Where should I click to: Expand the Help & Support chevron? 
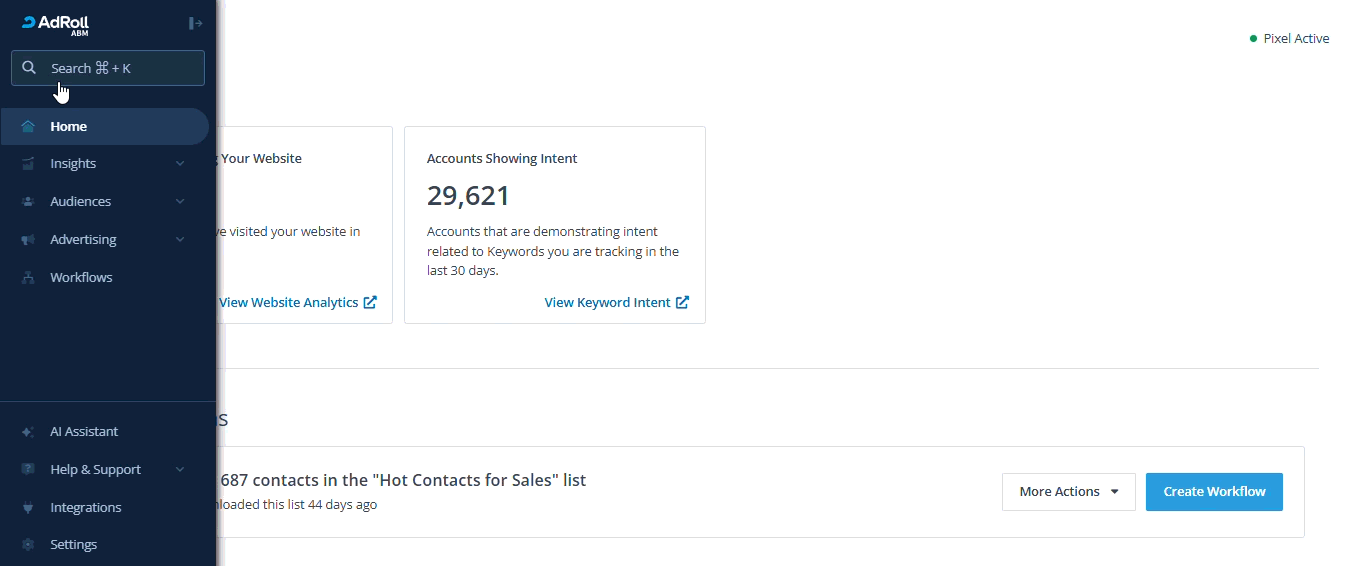tap(180, 470)
